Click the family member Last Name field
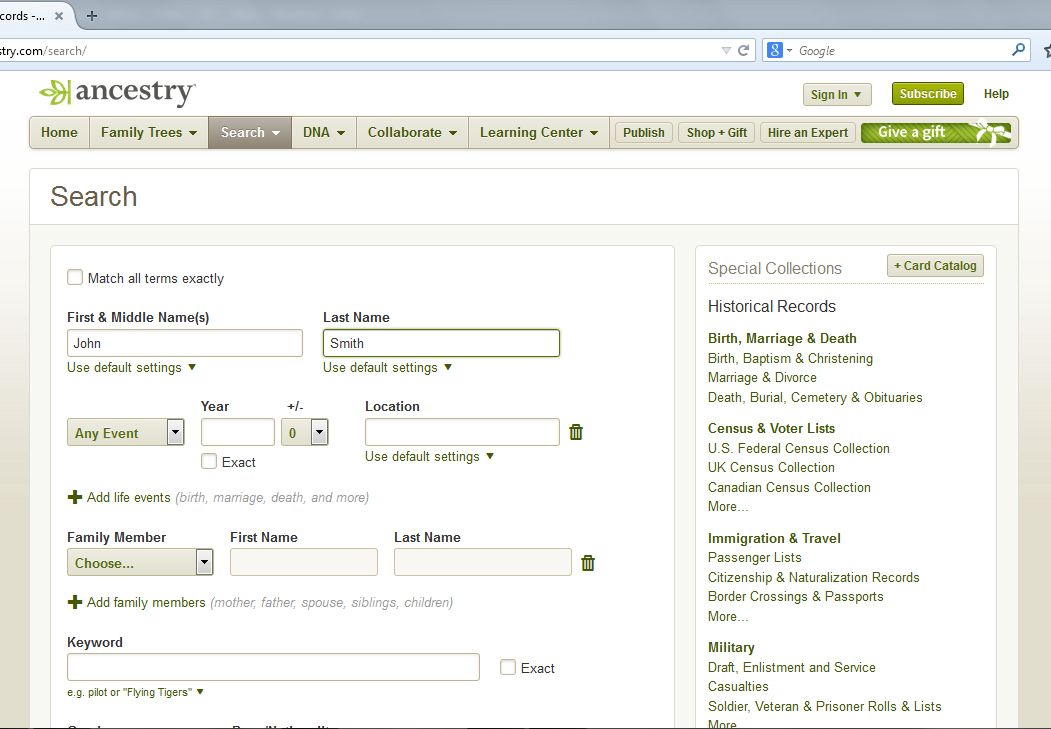Screen dimensions: 1051x729 click(483, 562)
